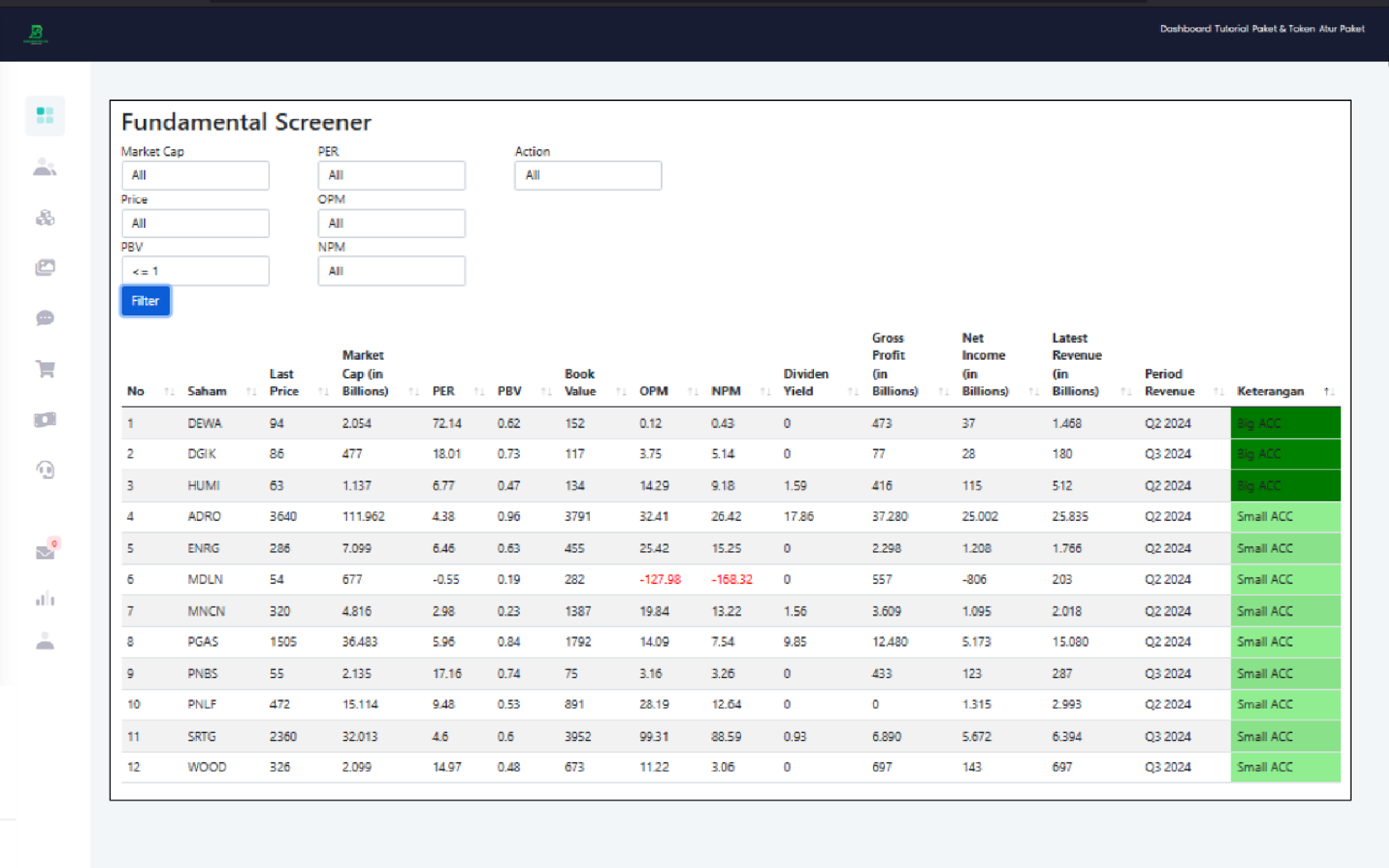
Task: Sort table by PBV column
Action: click(x=509, y=391)
